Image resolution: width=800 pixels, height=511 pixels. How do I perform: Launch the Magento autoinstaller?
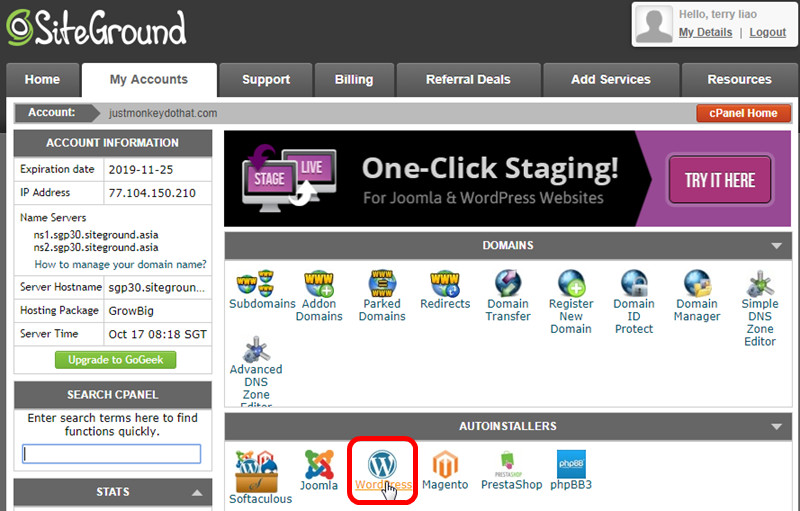pos(445,470)
